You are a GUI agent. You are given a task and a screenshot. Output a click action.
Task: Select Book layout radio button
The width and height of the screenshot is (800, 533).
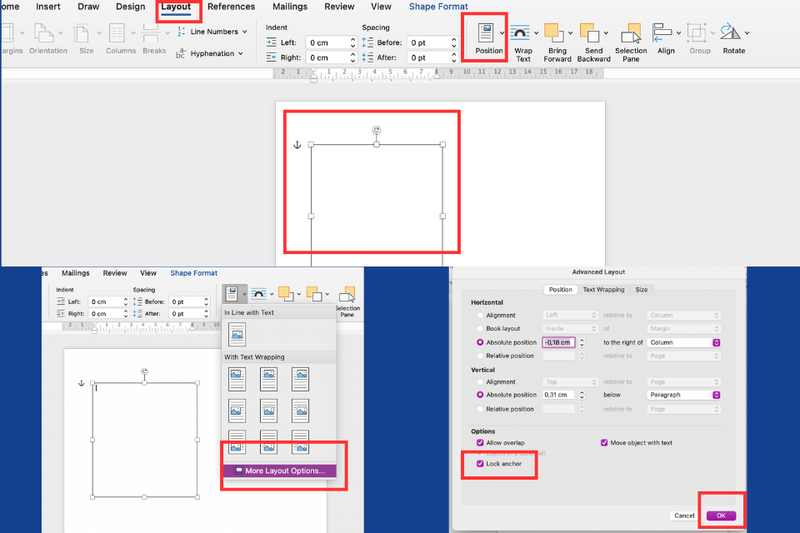point(480,329)
